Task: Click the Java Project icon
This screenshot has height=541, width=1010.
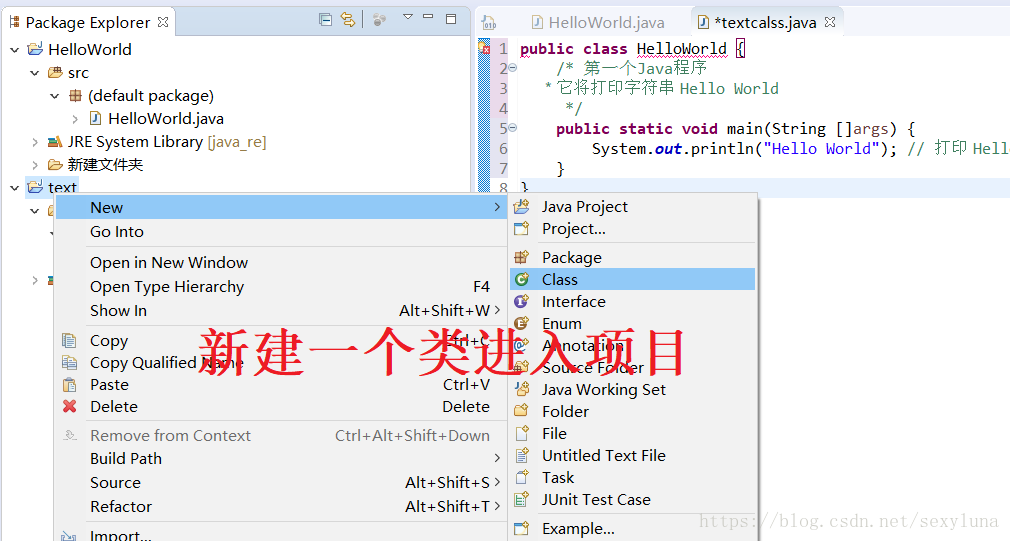Action: 522,207
